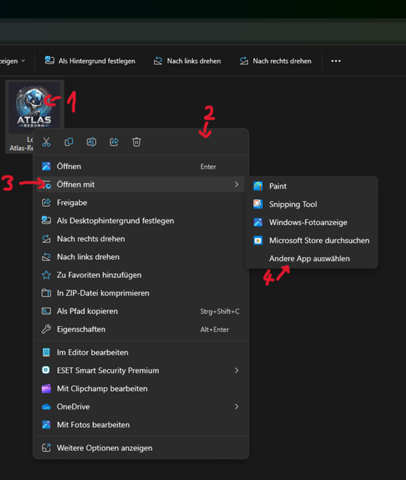Click the star icon beside Zu Favoriten hinzufügen

(x=46, y=275)
